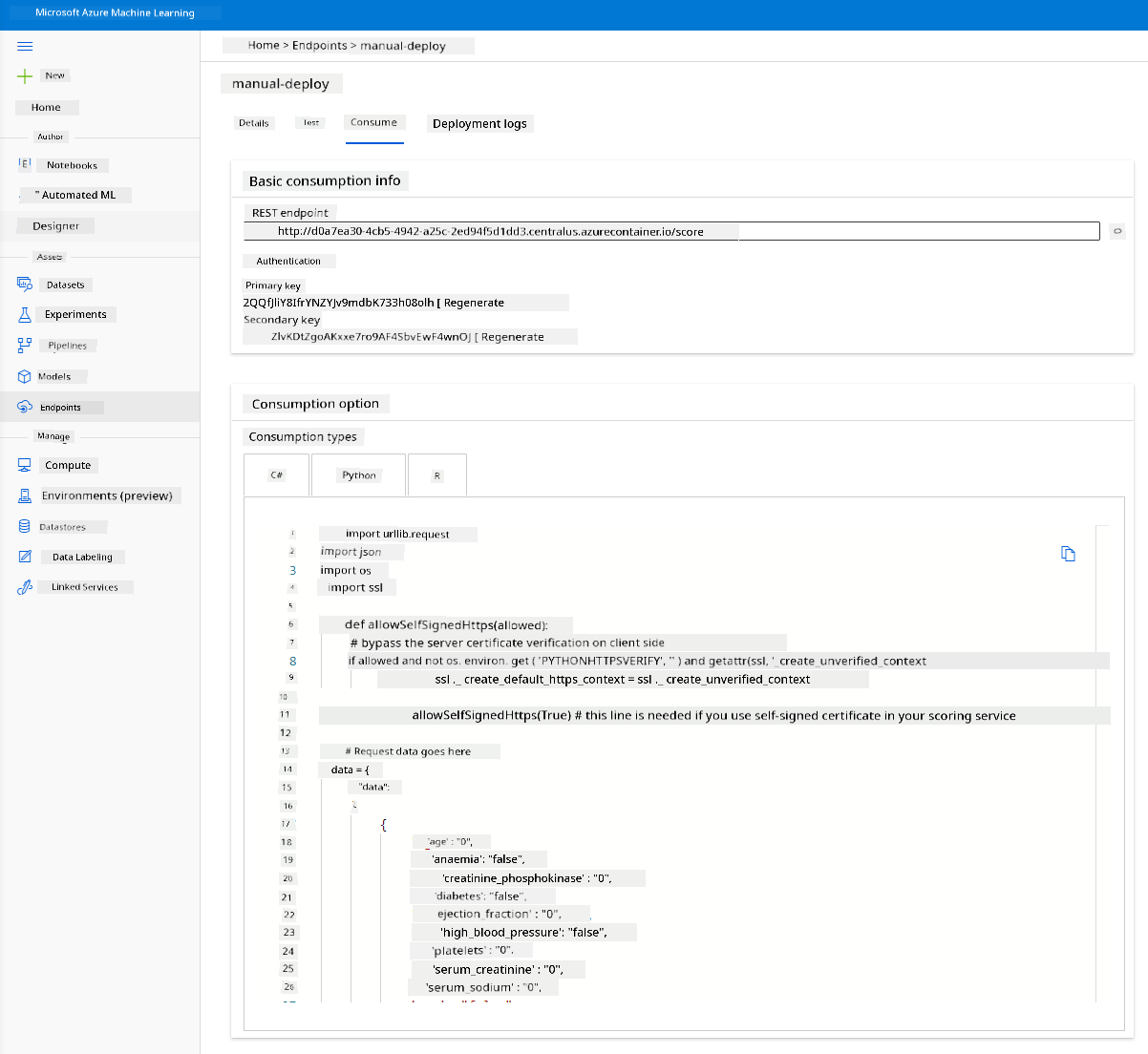This screenshot has width=1148, height=1054.
Task: Click the New plus icon
Action: click(25, 75)
